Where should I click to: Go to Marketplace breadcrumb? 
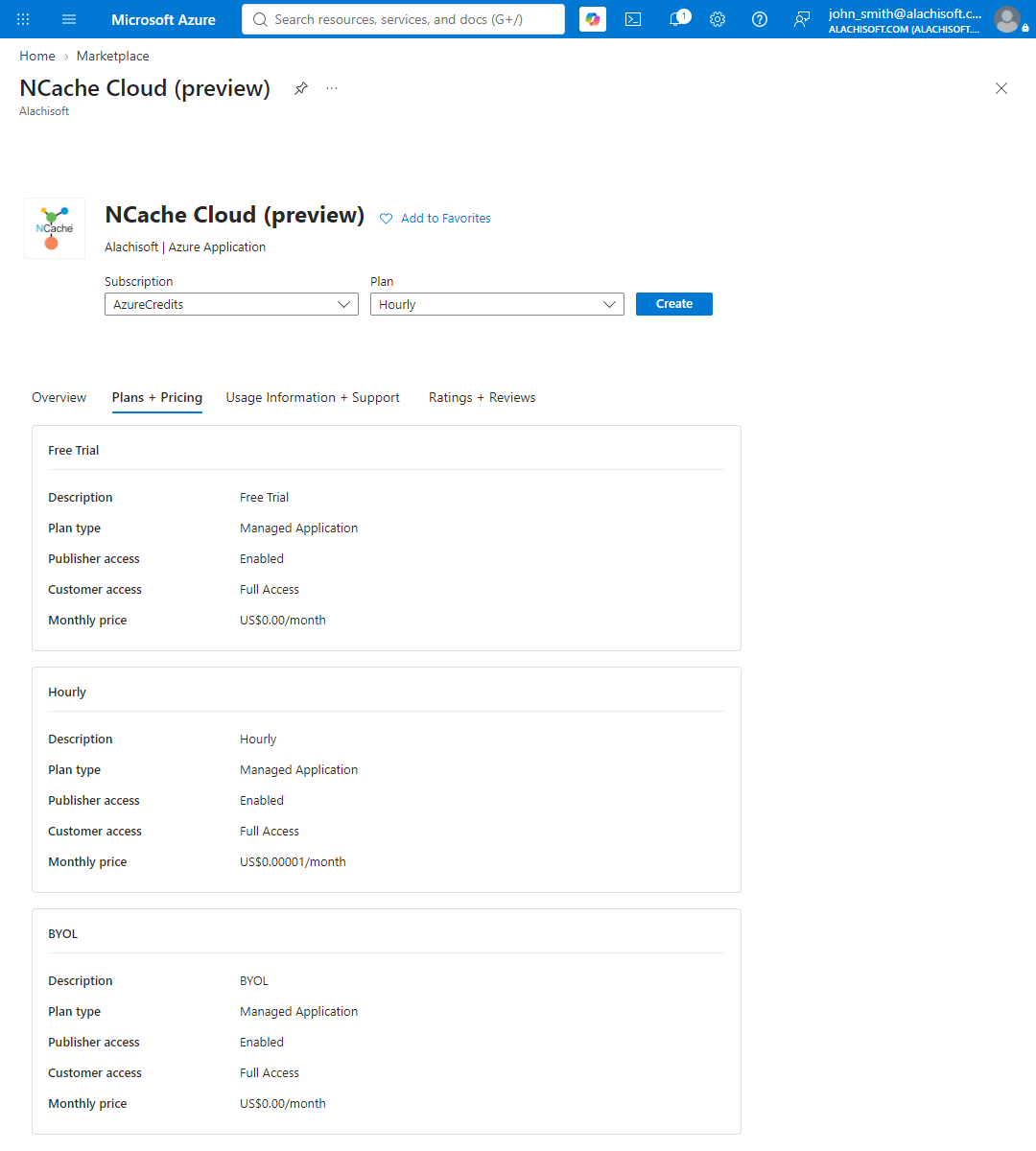tap(113, 56)
